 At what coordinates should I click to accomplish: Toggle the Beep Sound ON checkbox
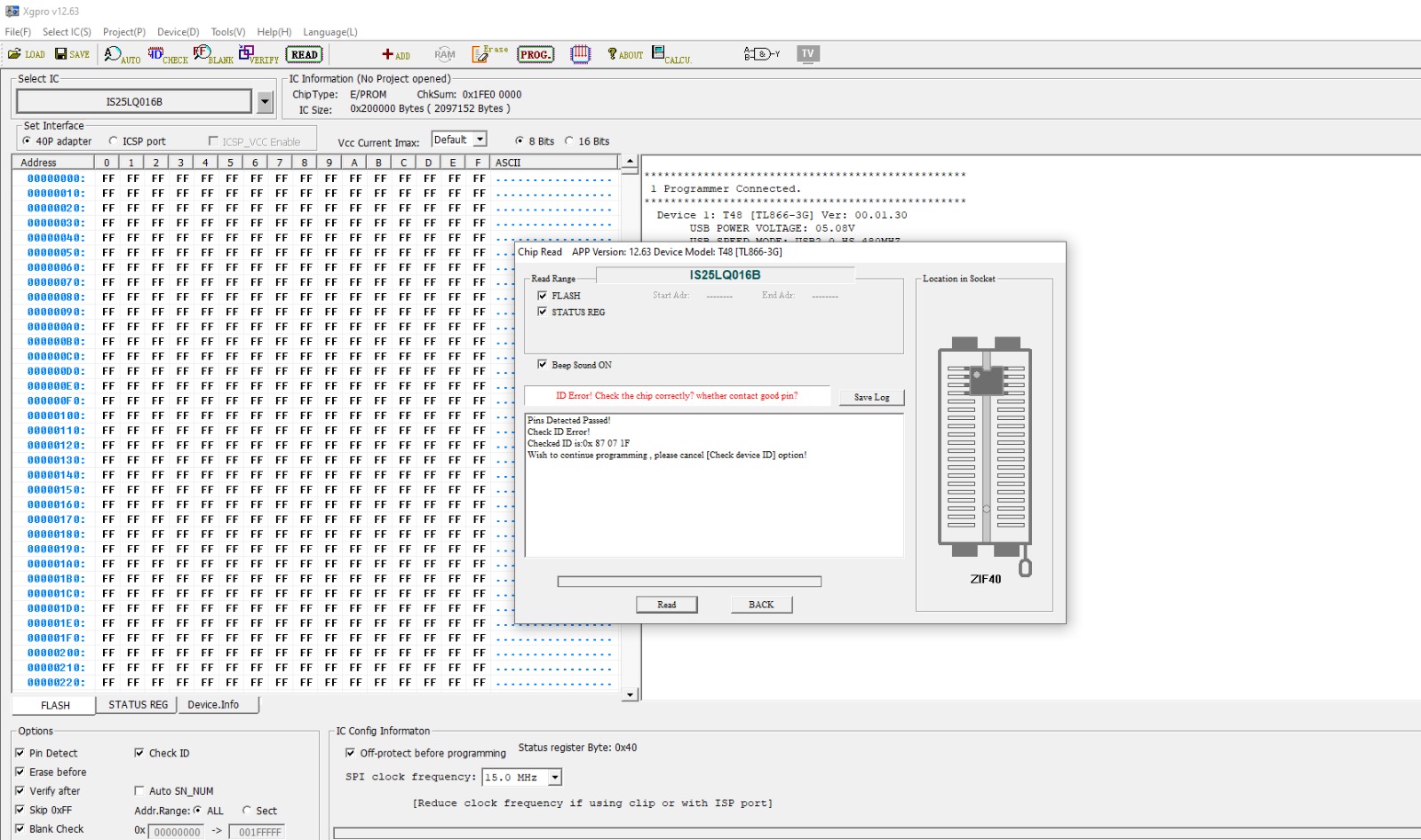pyautogui.click(x=543, y=365)
